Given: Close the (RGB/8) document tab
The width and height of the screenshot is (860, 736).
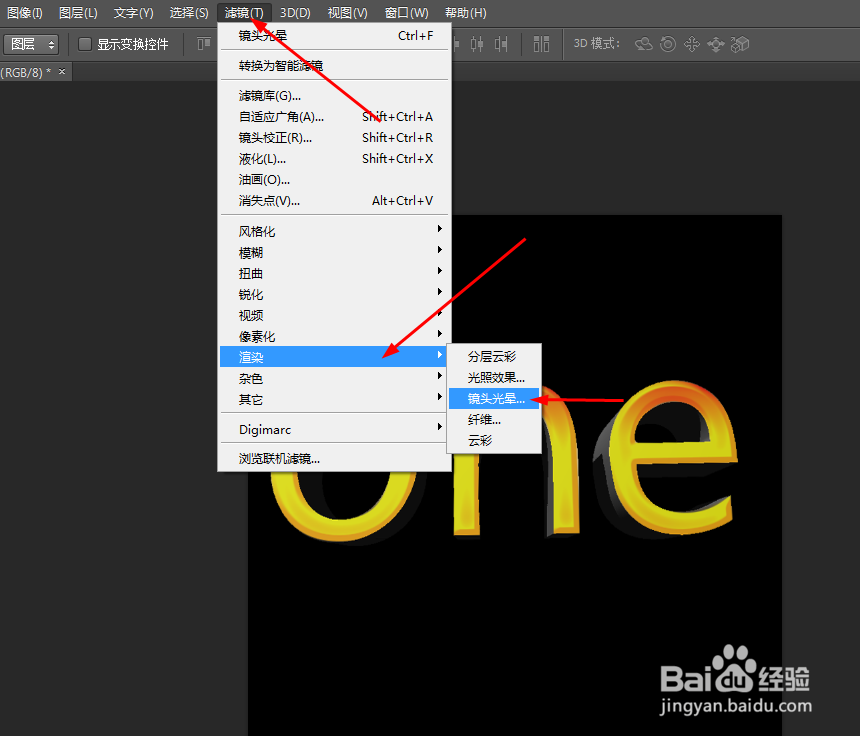Looking at the screenshot, I should pyautogui.click(x=61, y=71).
